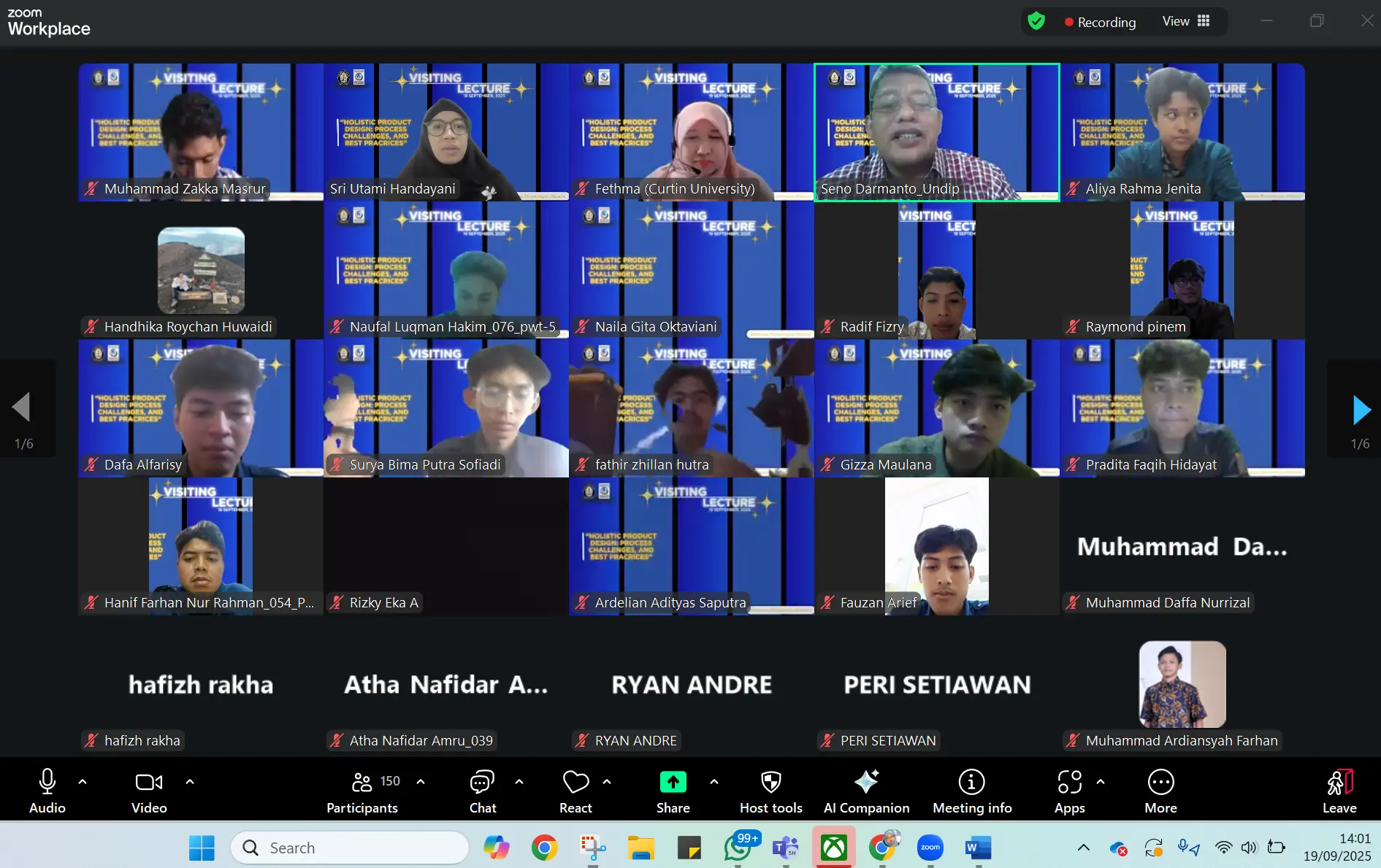Select Seno Darmanto_Undip video tile
Screen dimensions: 1381x868
936,132
